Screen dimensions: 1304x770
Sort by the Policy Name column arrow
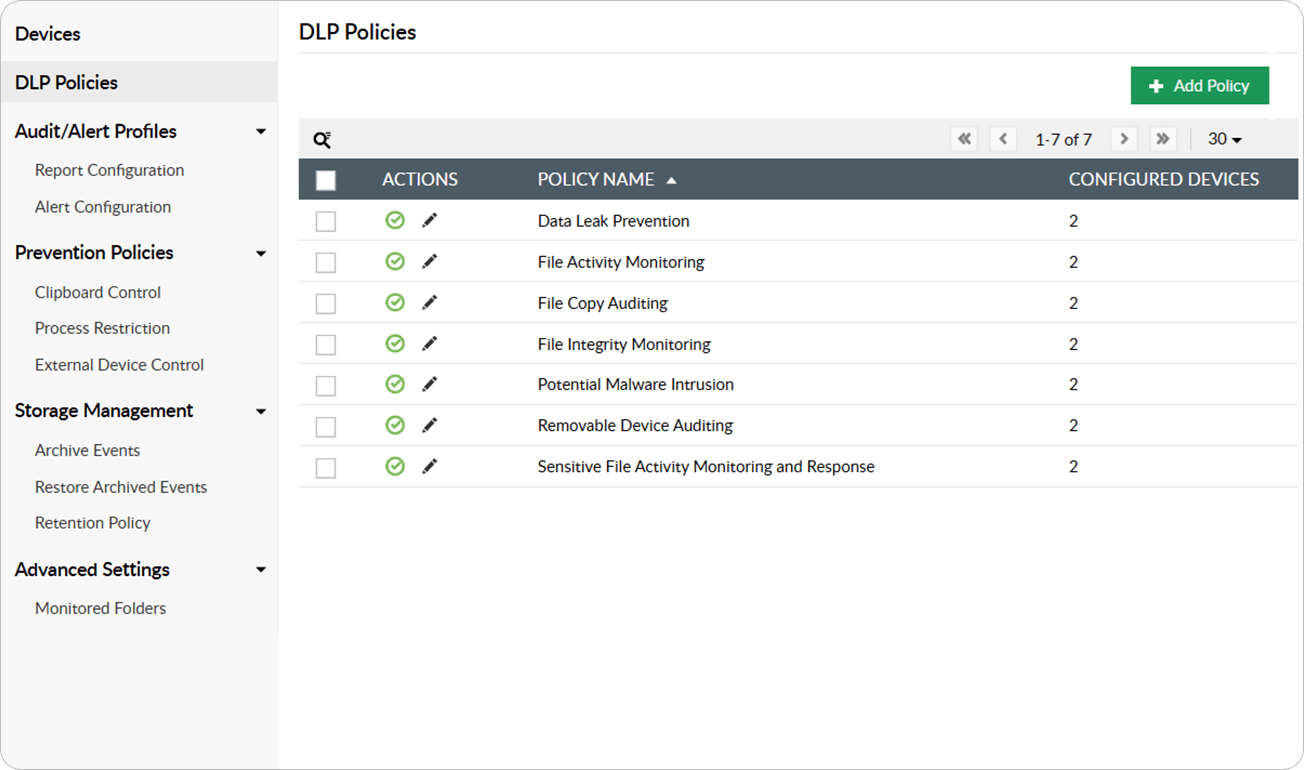[x=670, y=179]
